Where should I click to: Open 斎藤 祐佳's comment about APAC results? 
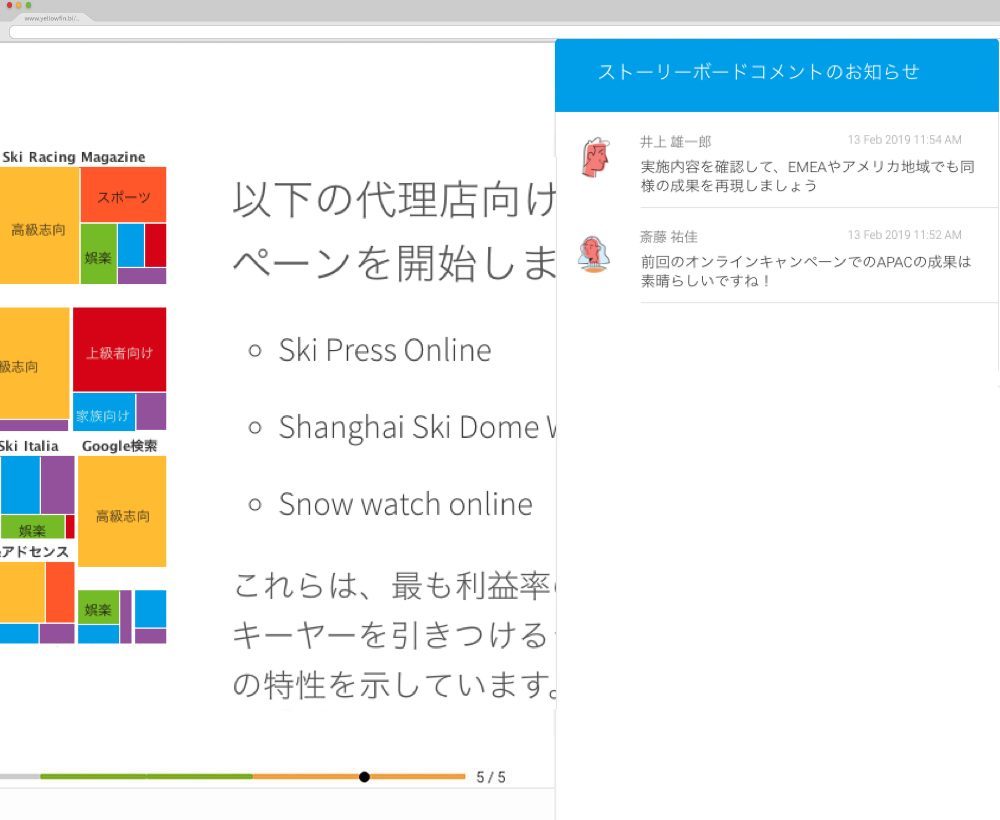[x=806, y=271]
